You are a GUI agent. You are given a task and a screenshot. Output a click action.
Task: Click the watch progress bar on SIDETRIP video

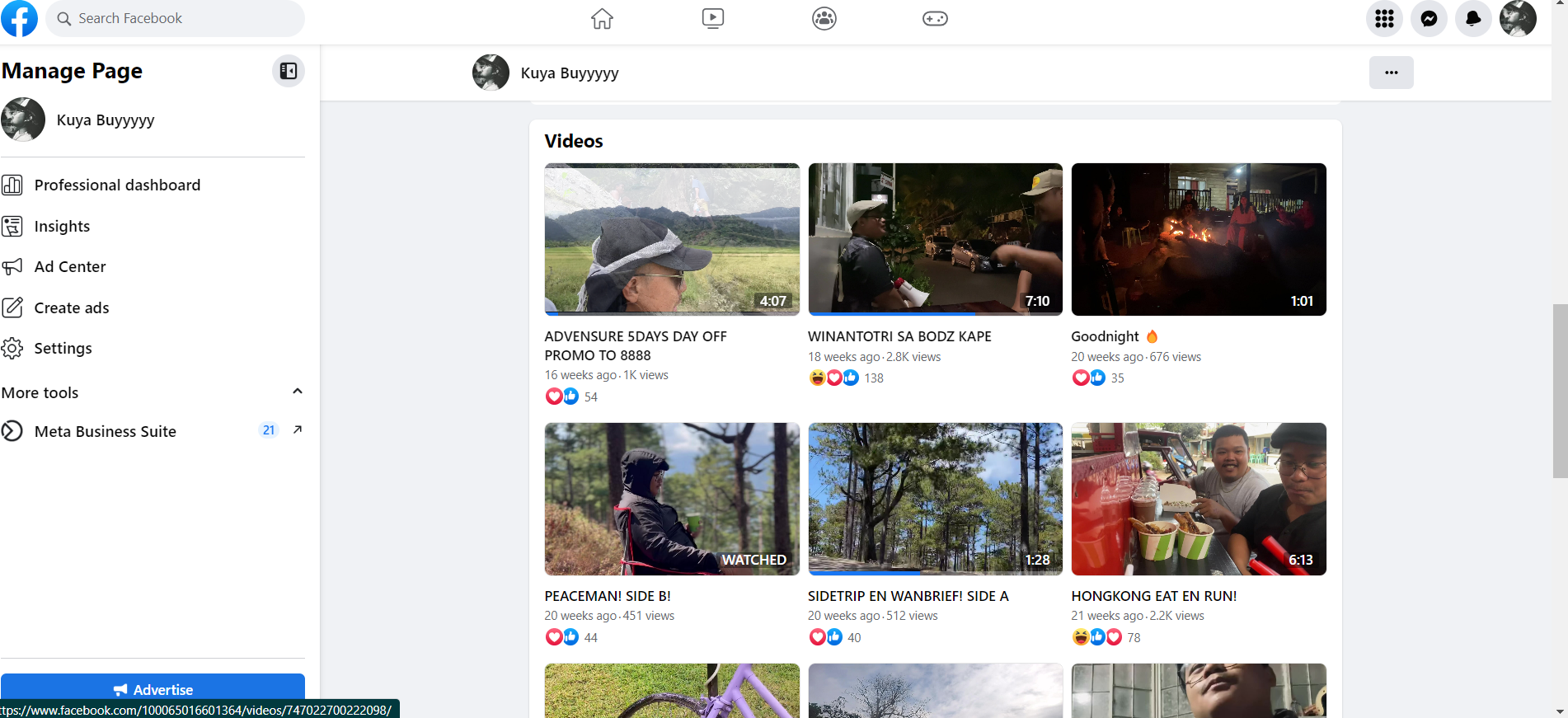935,572
